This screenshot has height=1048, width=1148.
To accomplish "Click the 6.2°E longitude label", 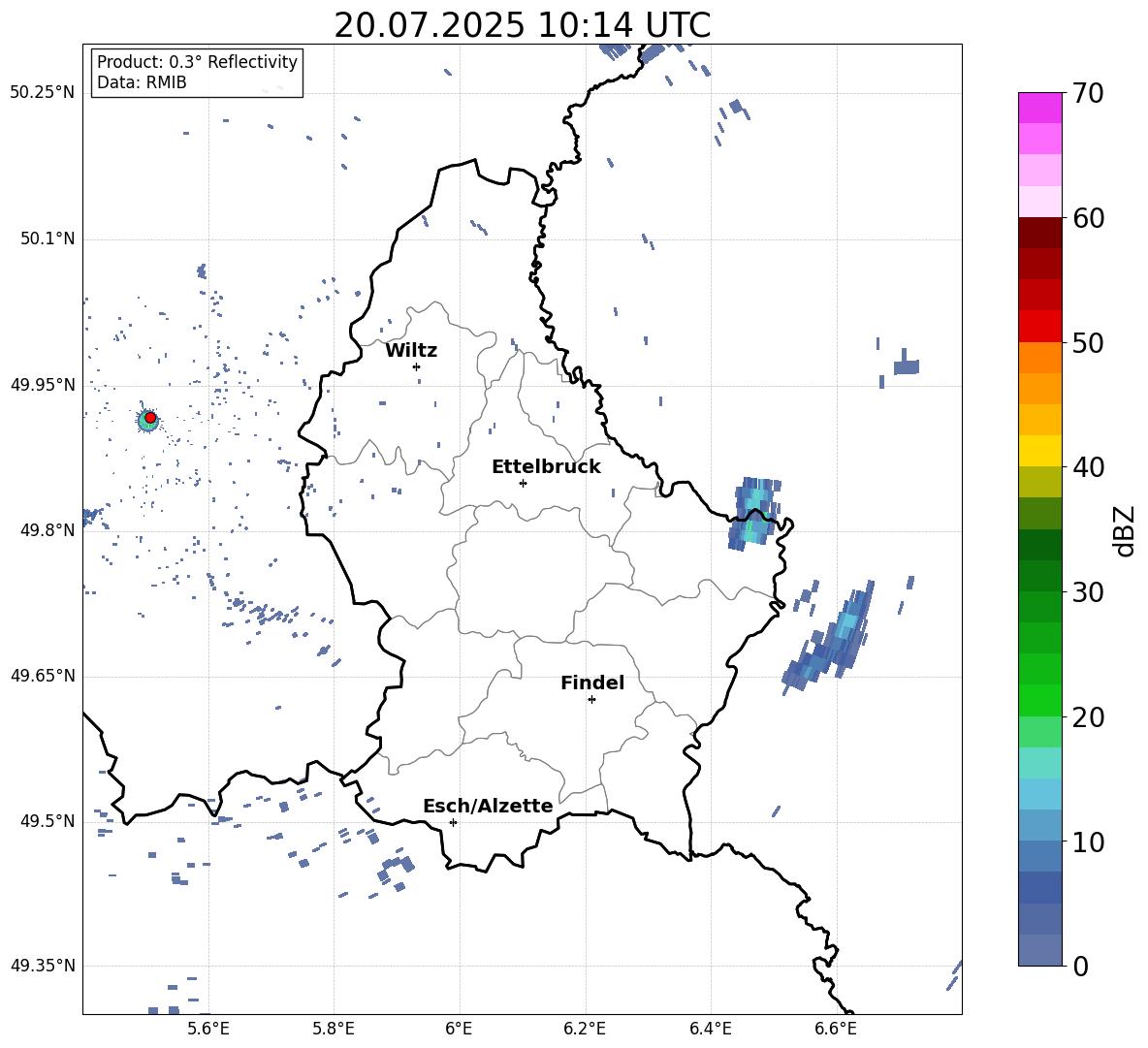I will tap(585, 1030).
